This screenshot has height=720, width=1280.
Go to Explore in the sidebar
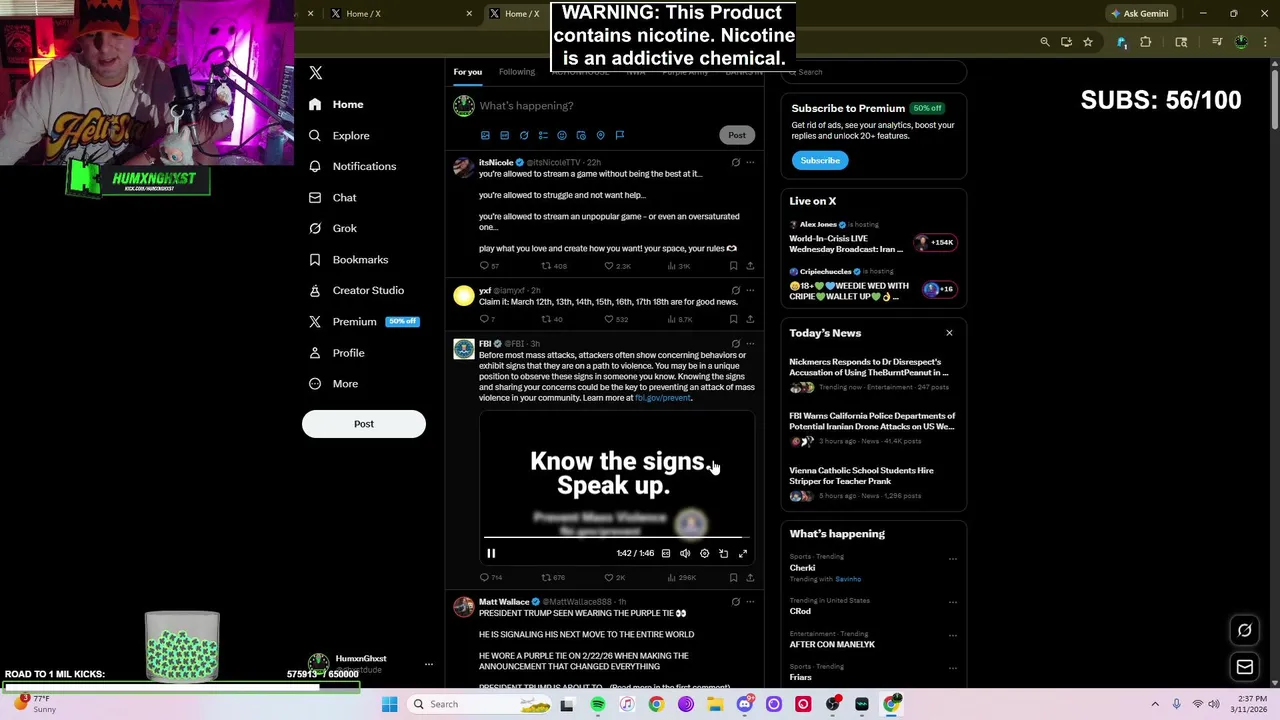pos(339,135)
